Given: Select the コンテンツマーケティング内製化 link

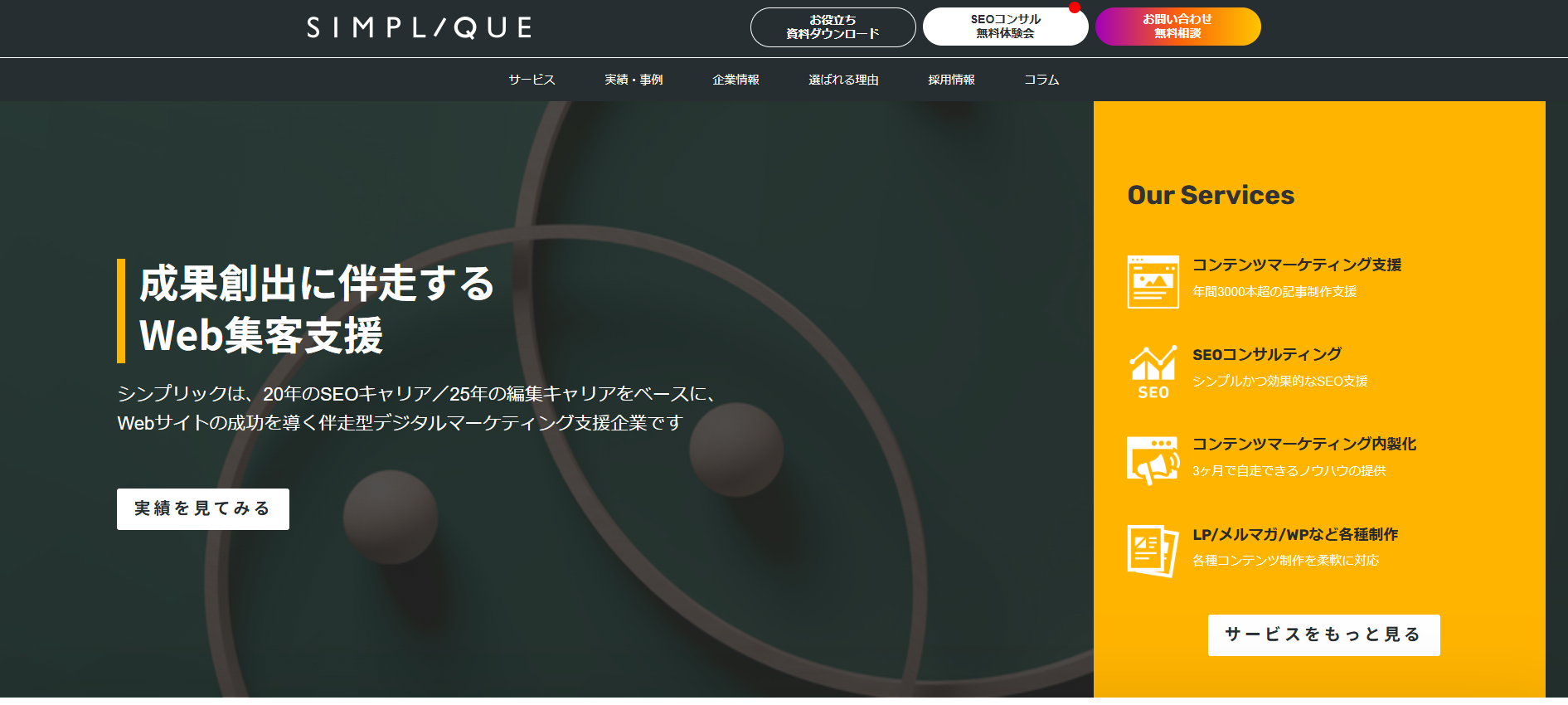Looking at the screenshot, I should point(1303,444).
